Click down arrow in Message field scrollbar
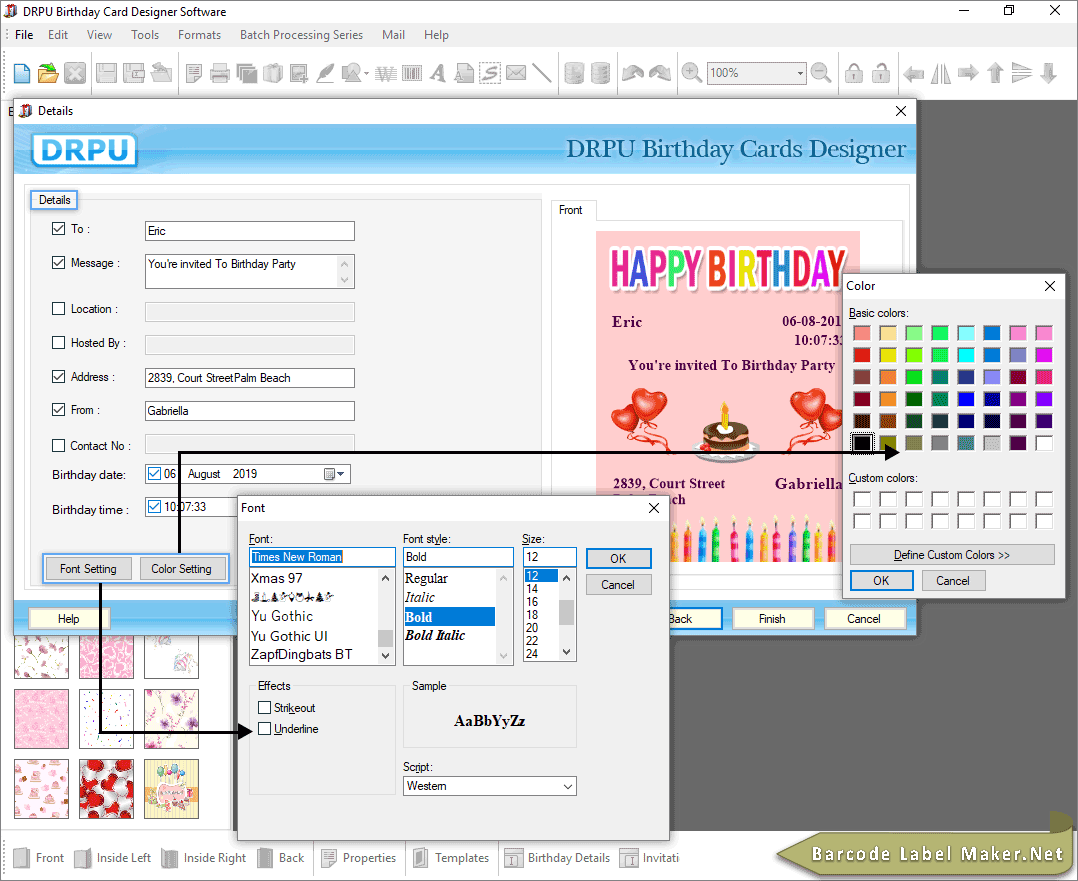 click(x=344, y=280)
